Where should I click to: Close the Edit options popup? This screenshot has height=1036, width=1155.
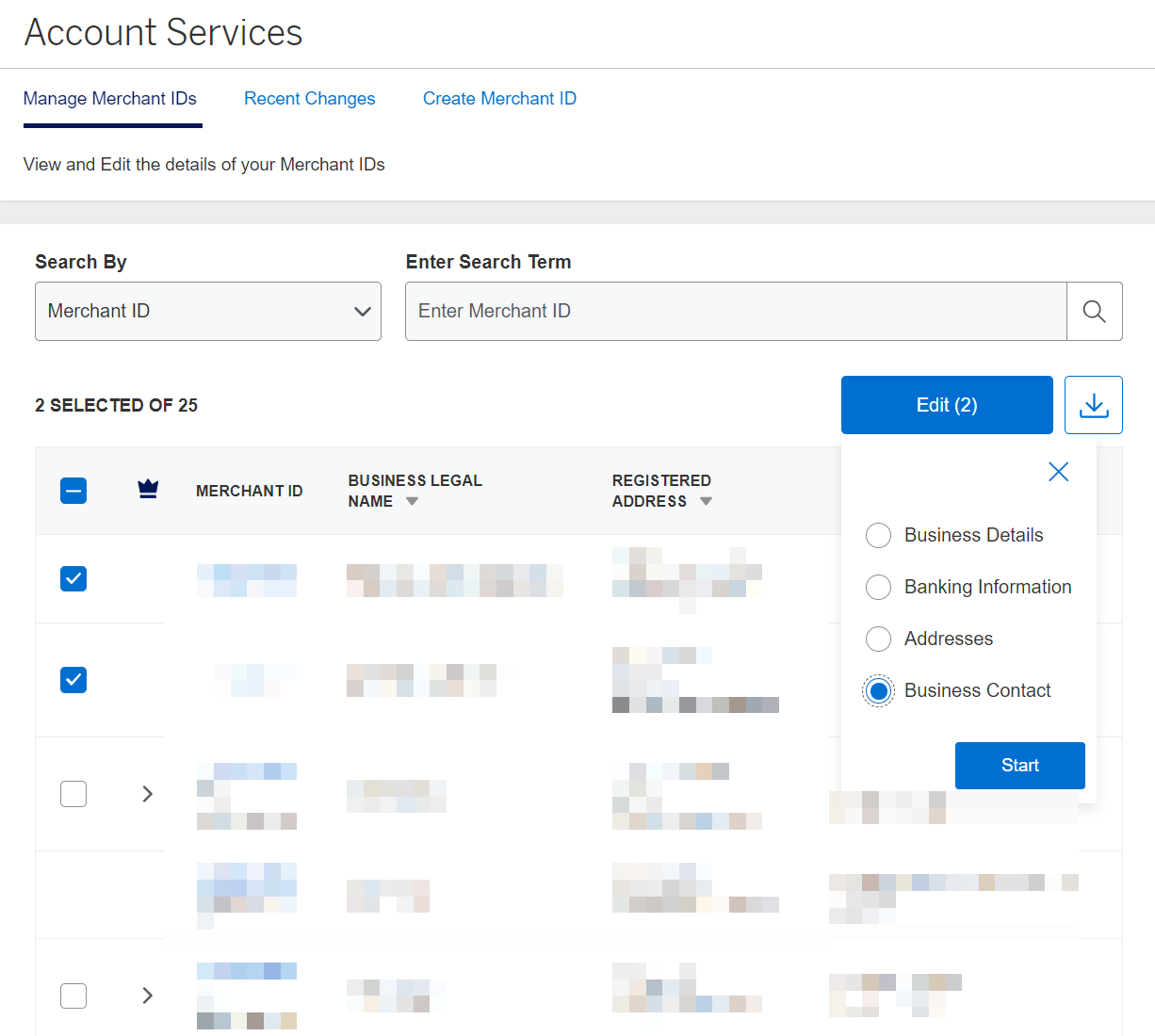pyautogui.click(x=1058, y=471)
